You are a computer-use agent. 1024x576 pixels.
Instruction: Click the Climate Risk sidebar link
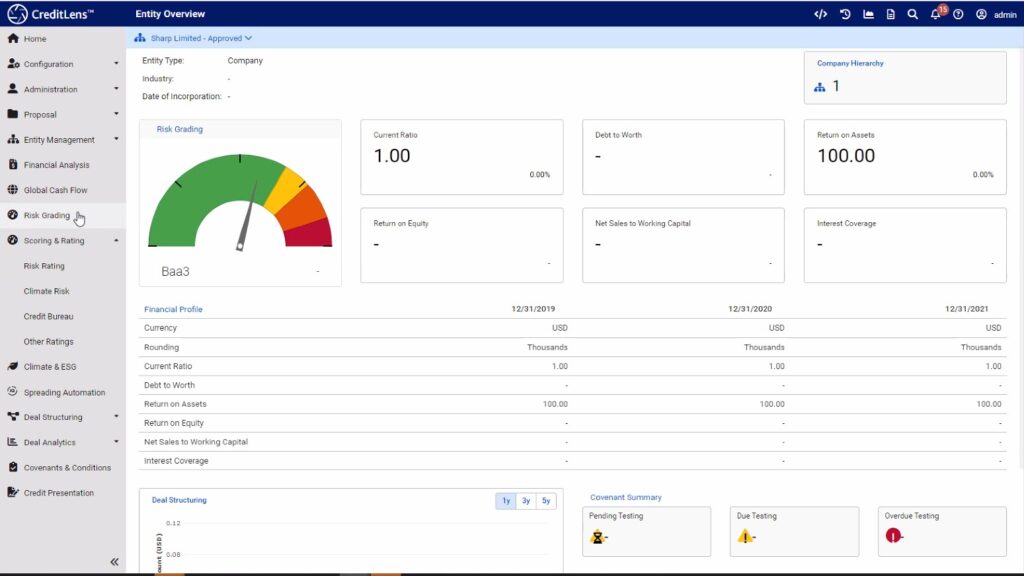click(x=47, y=291)
